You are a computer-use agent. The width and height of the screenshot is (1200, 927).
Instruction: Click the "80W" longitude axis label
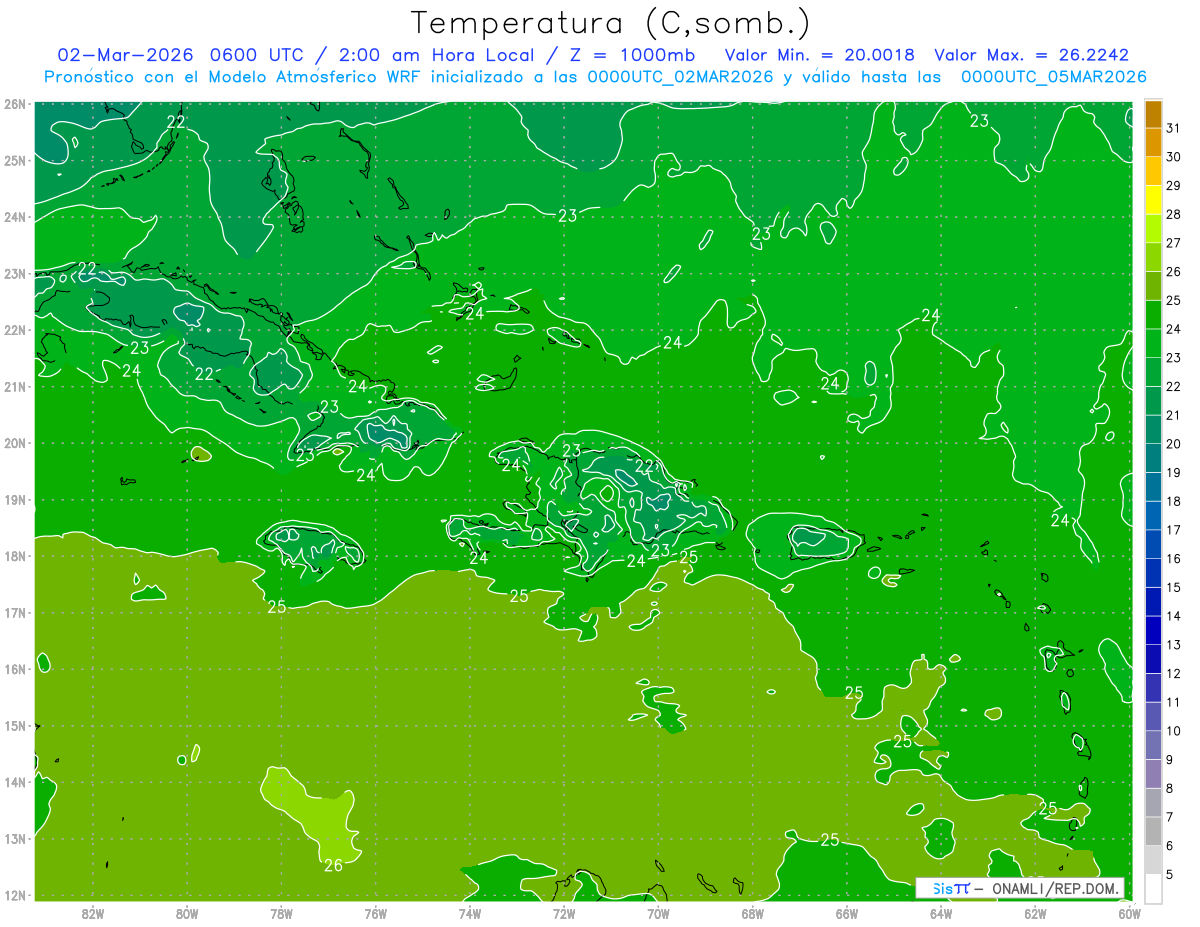pyautogui.click(x=187, y=913)
